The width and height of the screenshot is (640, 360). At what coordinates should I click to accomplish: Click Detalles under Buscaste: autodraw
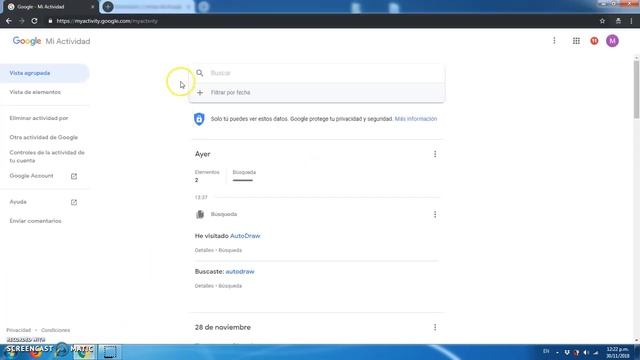(x=204, y=286)
